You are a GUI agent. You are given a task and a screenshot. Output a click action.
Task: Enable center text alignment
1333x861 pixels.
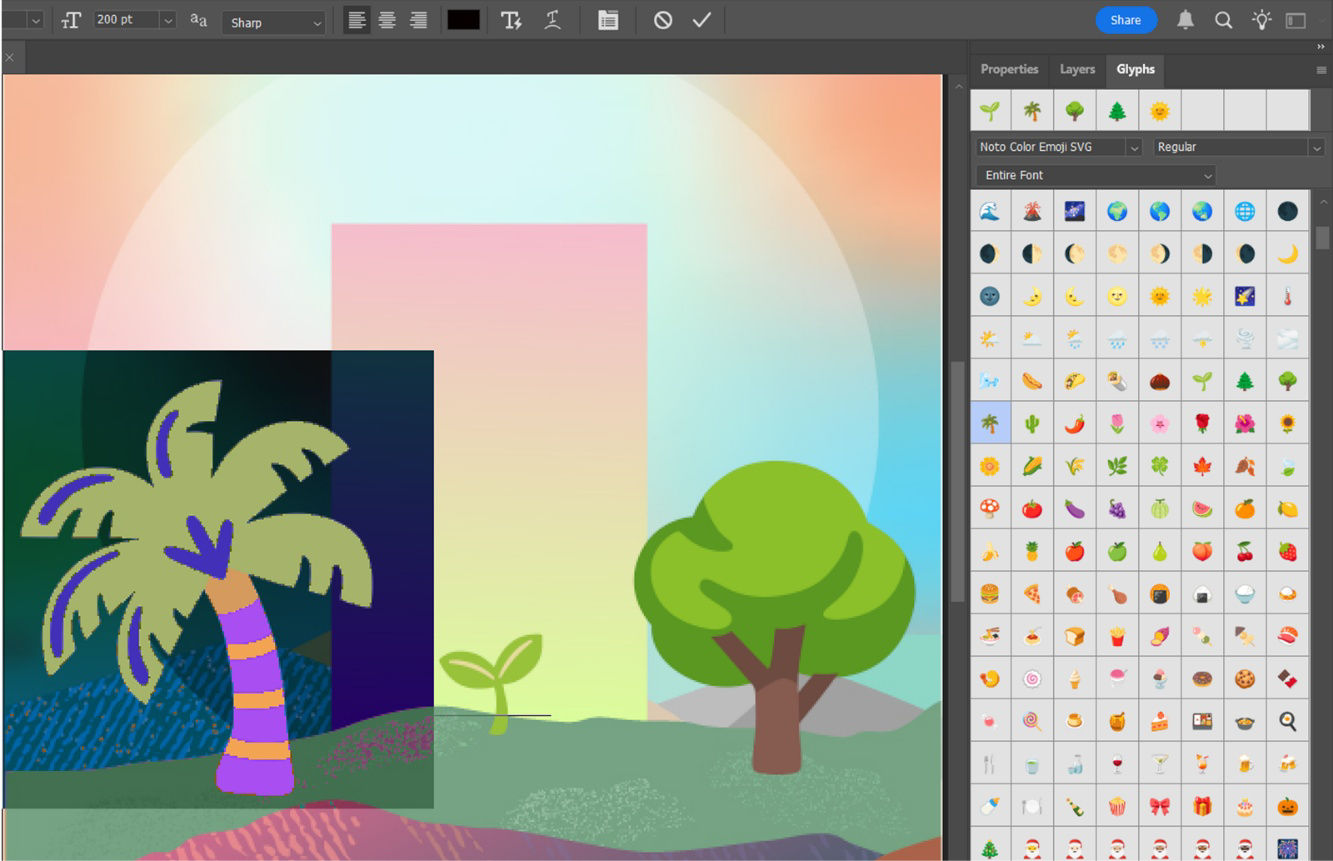tap(386, 19)
